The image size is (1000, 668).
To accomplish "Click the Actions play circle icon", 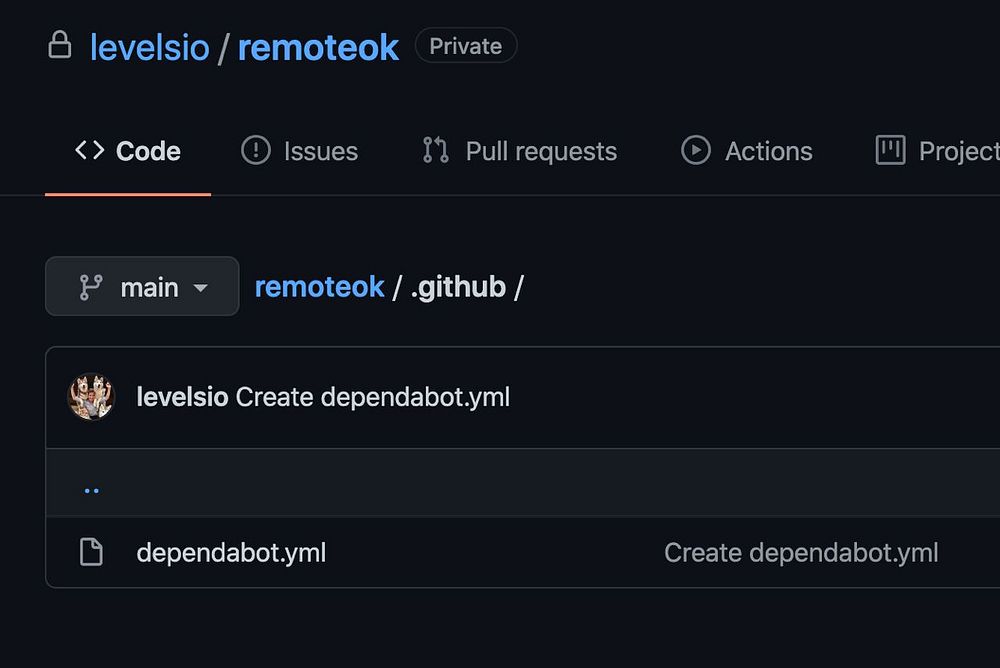I will (x=696, y=151).
